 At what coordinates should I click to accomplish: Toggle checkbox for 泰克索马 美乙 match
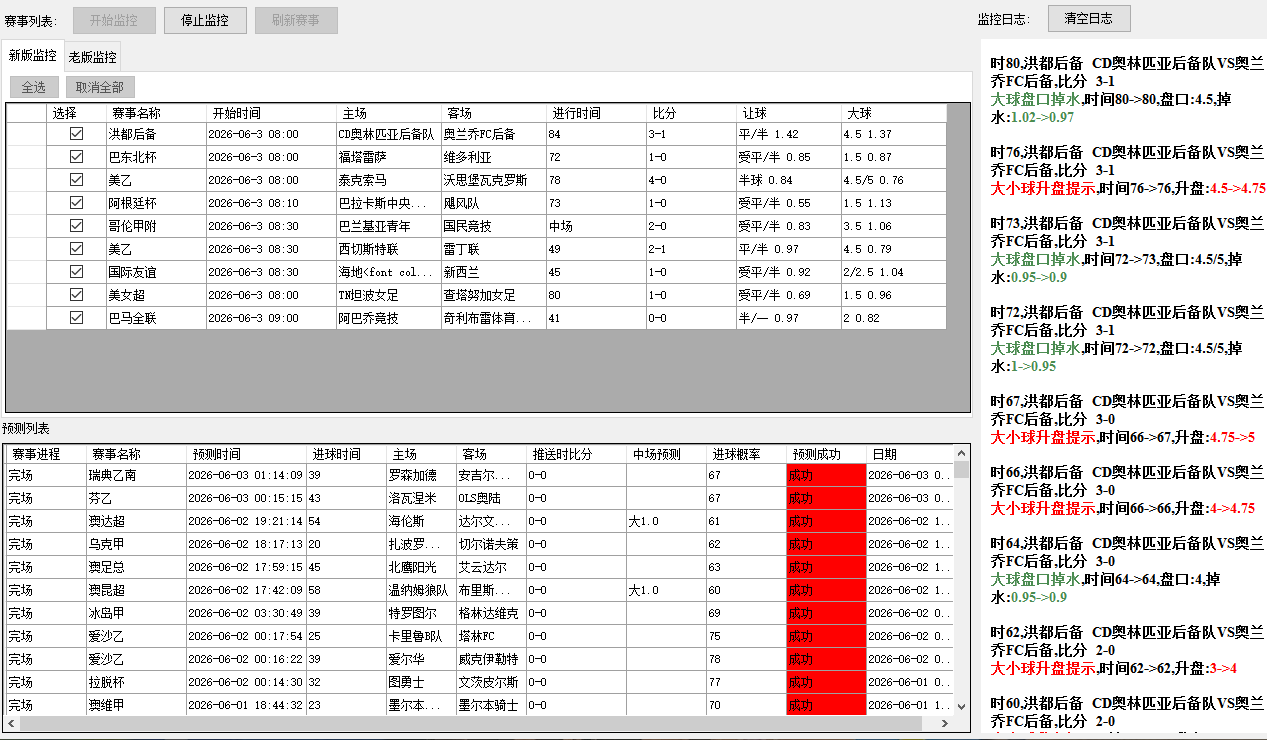(76, 180)
